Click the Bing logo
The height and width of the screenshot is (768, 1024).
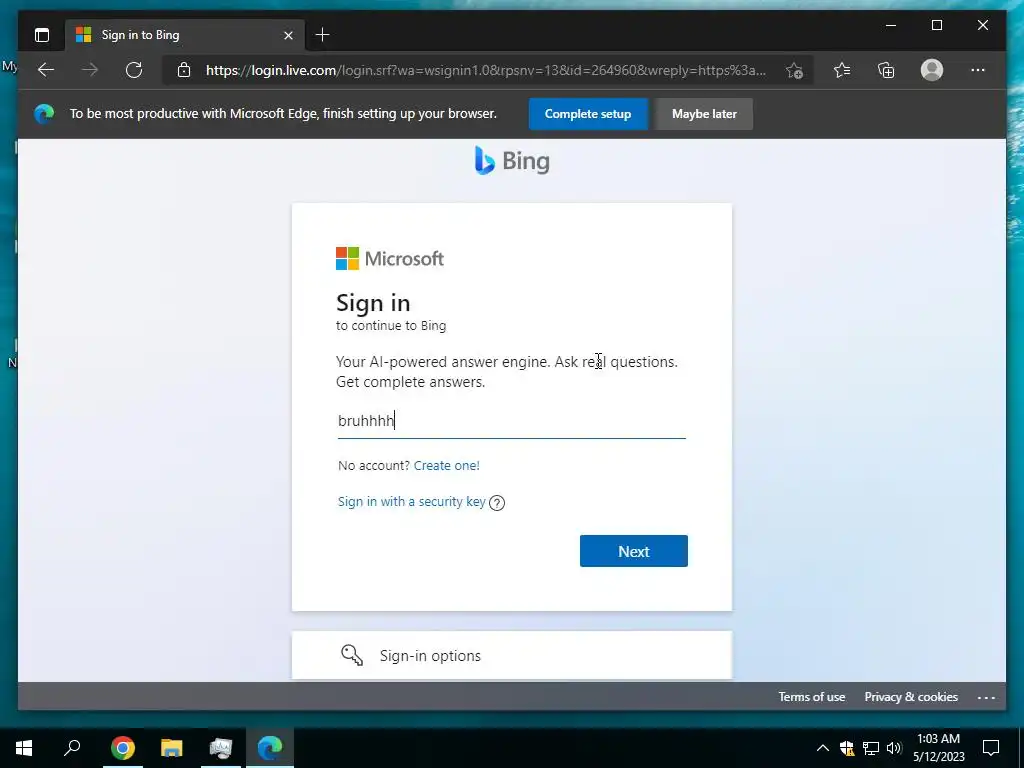pyautogui.click(x=512, y=161)
